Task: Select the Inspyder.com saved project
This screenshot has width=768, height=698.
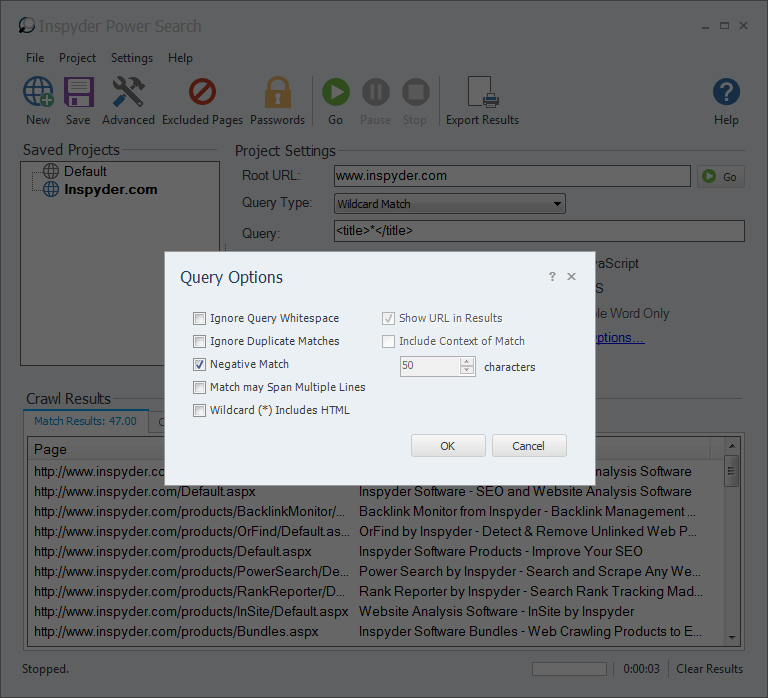Action: click(x=111, y=190)
